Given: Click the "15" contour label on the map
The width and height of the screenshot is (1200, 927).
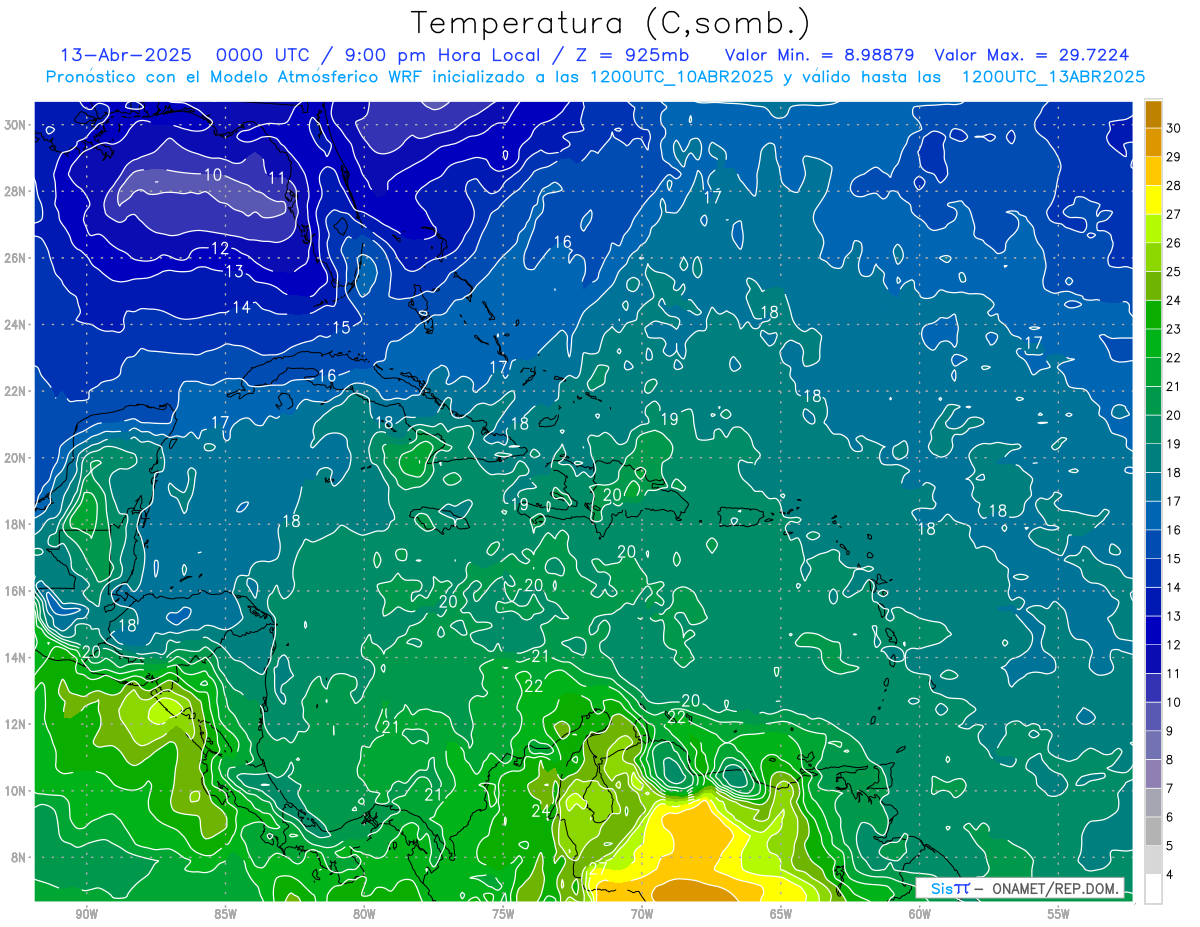Looking at the screenshot, I should click(x=341, y=328).
